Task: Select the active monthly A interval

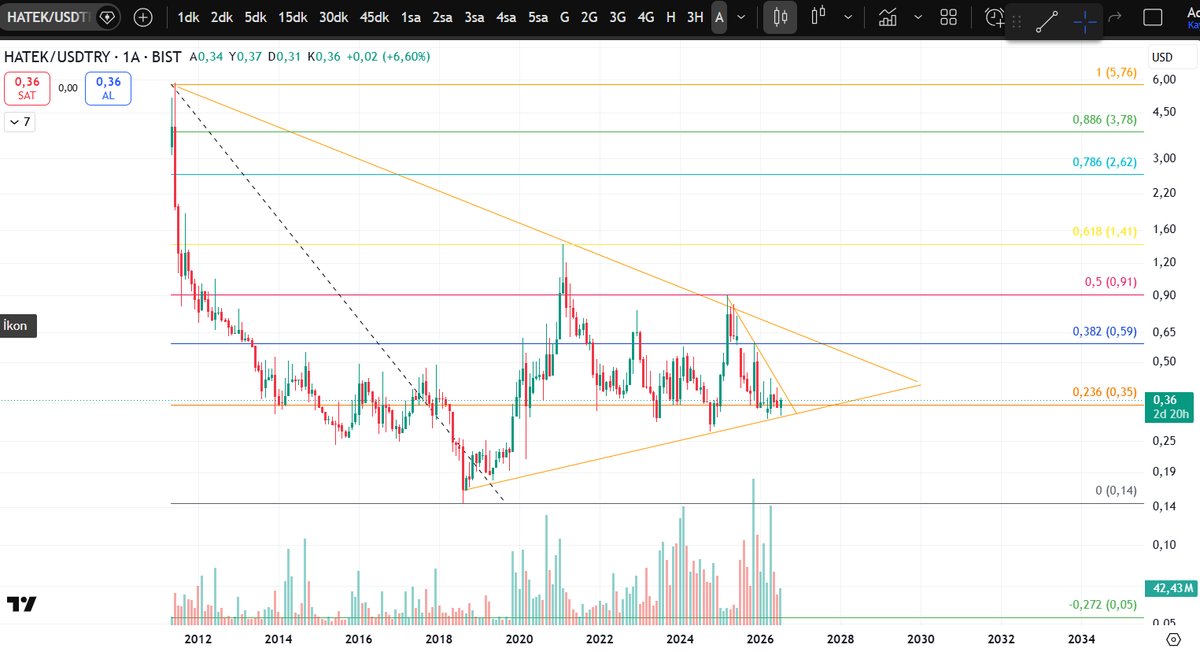Action: click(719, 17)
